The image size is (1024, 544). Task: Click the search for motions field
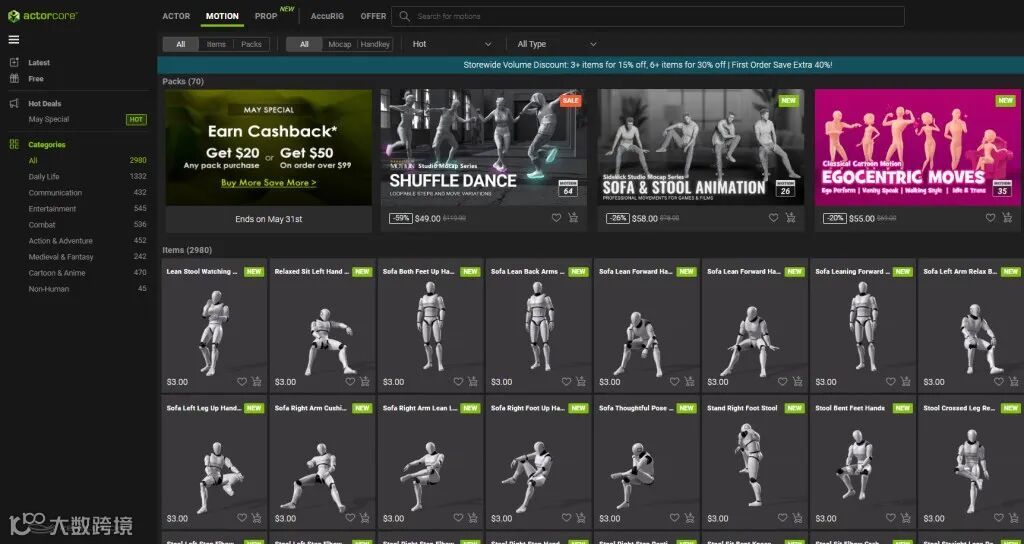[x=648, y=16]
